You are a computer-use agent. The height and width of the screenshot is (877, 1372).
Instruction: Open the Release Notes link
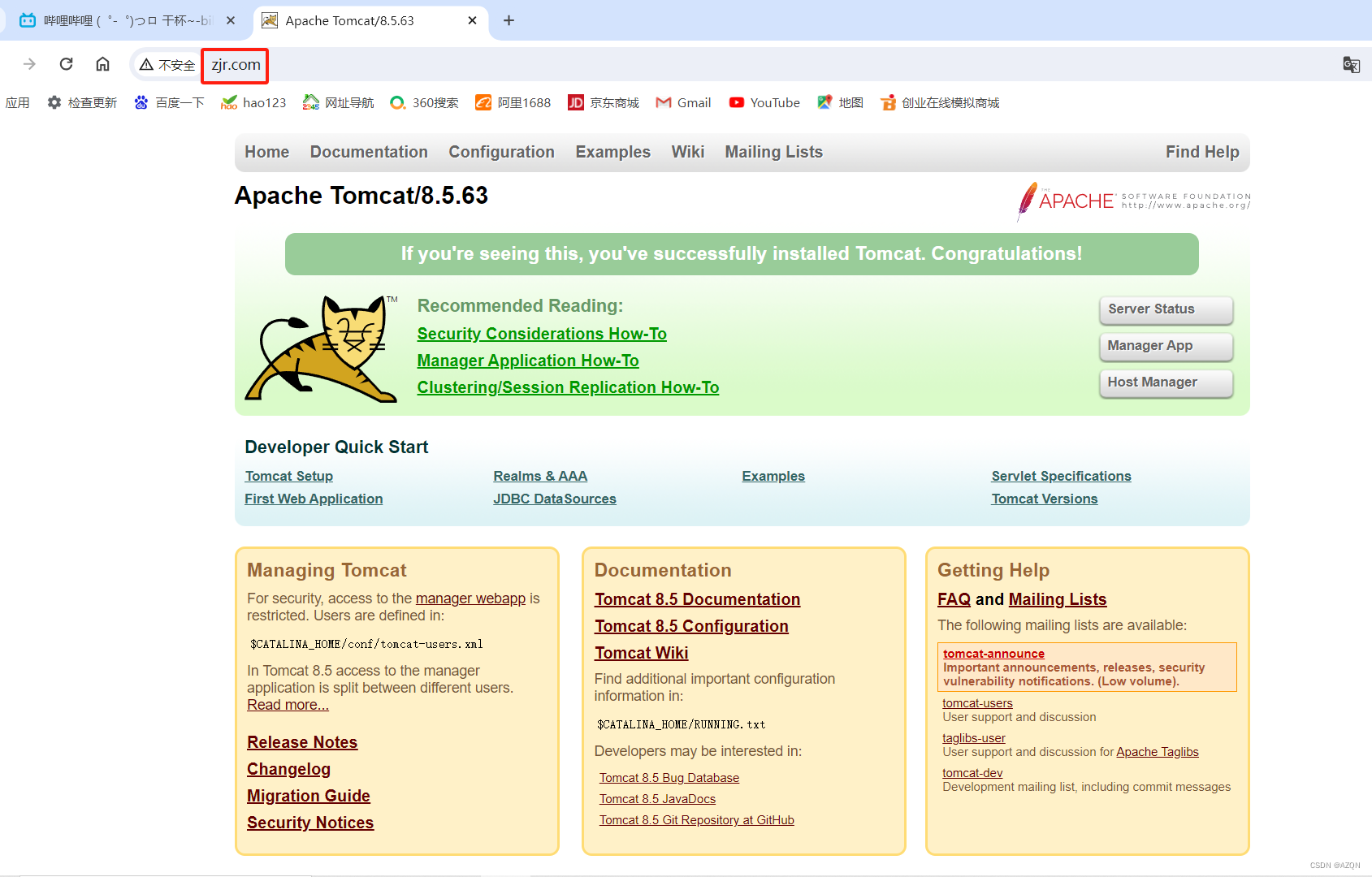(x=302, y=742)
